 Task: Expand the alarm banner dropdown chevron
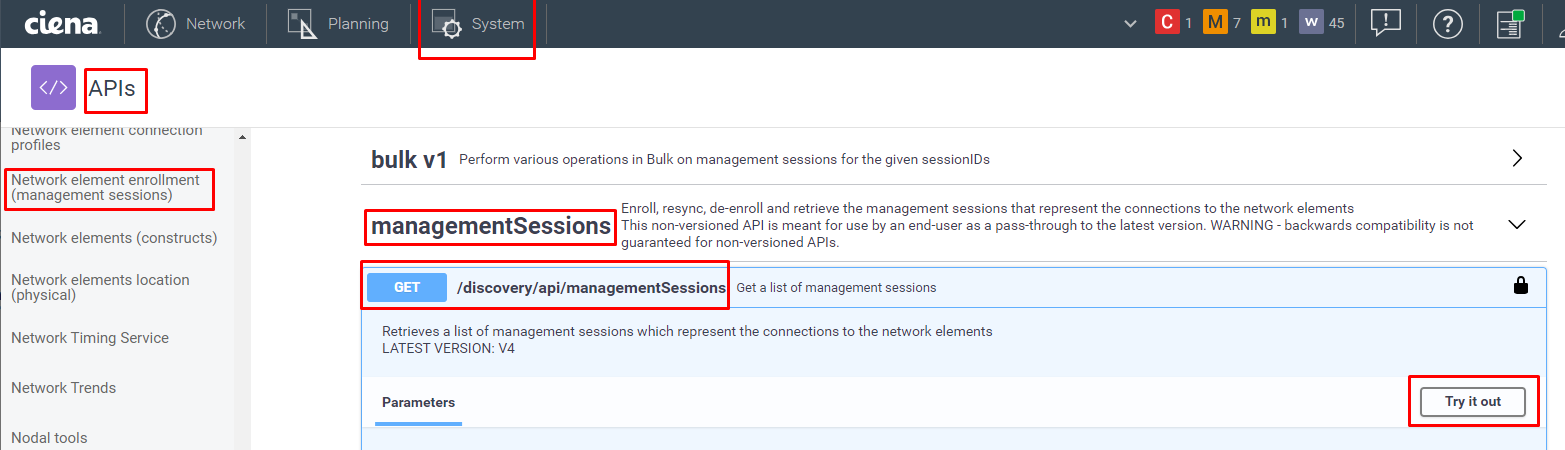1131,23
